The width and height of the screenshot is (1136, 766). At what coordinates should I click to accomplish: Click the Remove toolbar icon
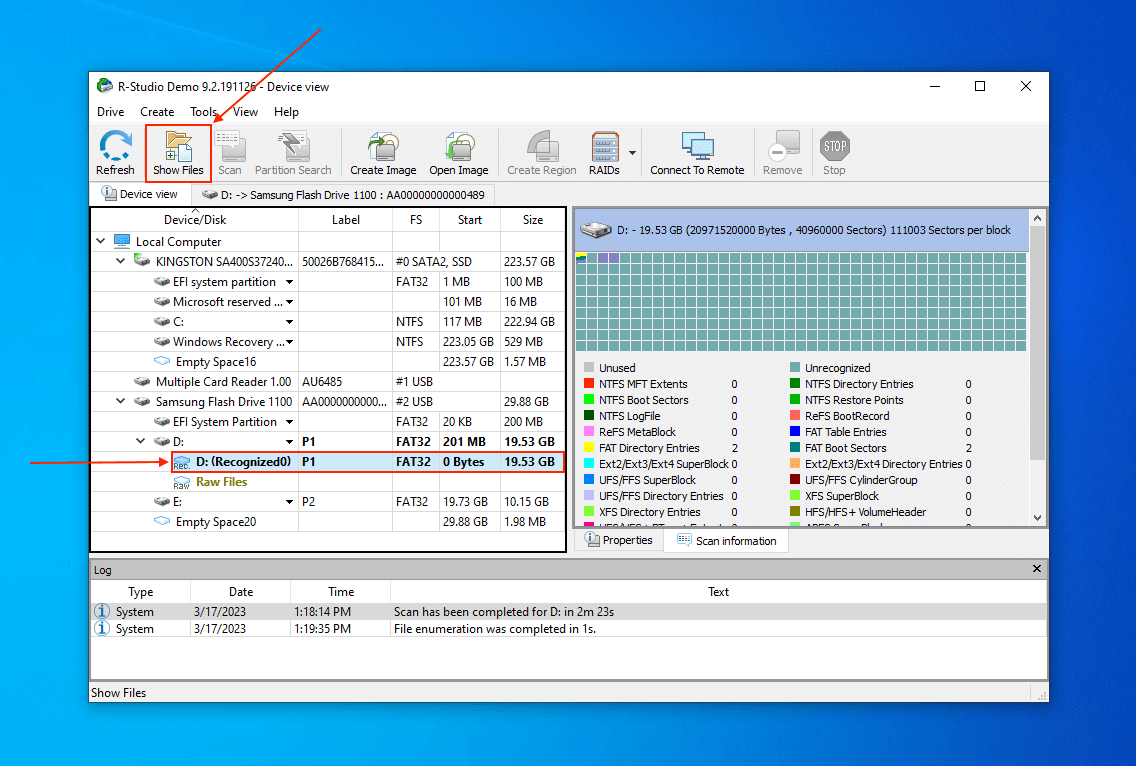coord(782,153)
